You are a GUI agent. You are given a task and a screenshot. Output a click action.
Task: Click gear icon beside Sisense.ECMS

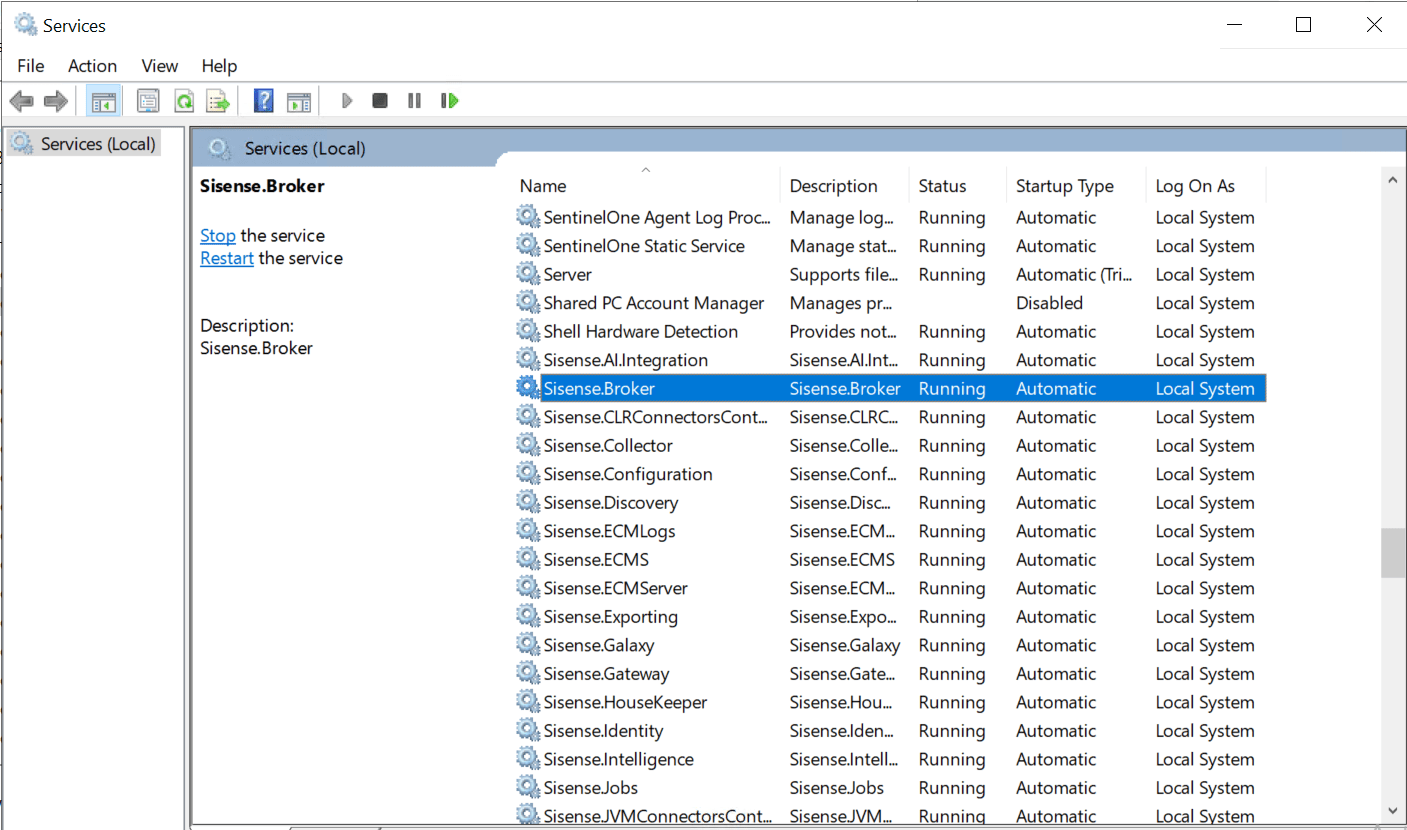pyautogui.click(x=527, y=559)
